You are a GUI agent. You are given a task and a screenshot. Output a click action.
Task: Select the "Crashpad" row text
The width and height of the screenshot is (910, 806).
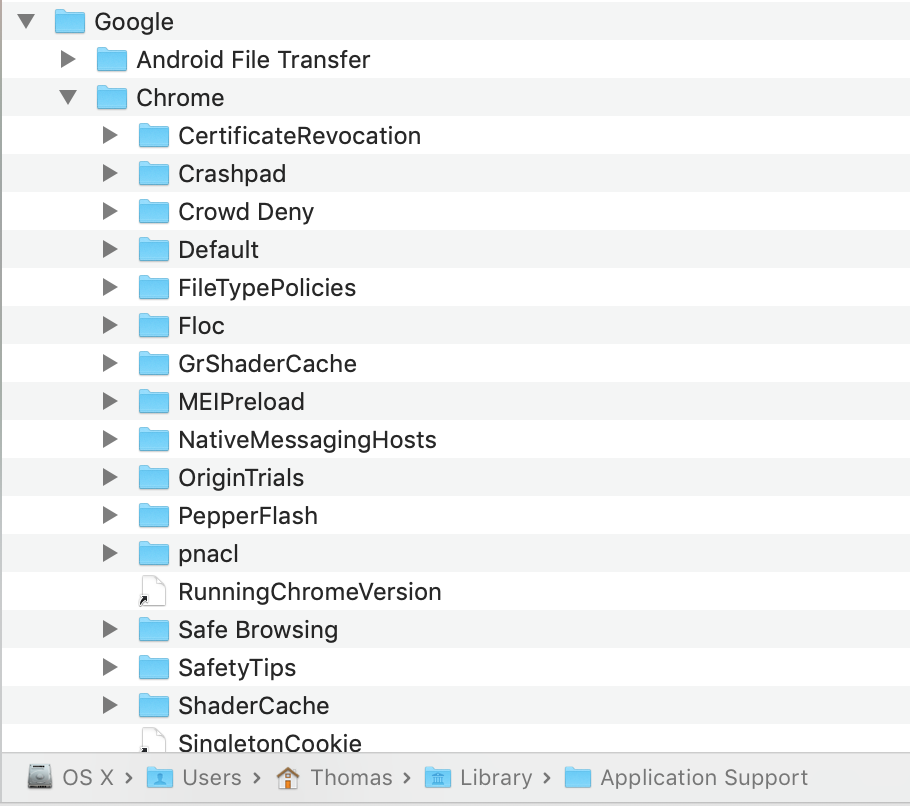(232, 174)
